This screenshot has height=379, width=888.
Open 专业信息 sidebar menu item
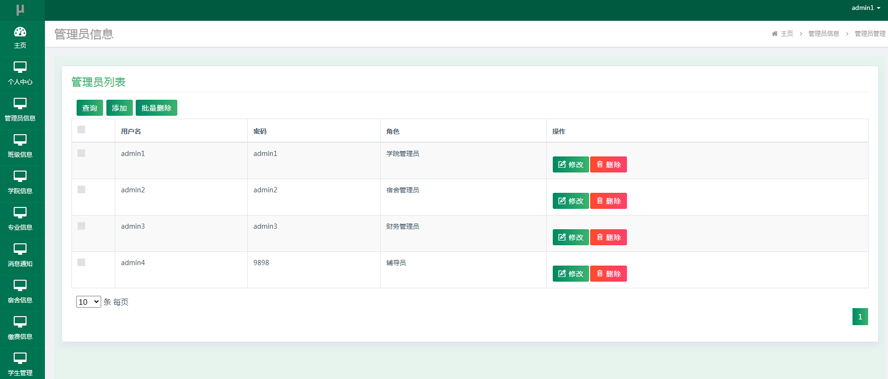point(20,219)
